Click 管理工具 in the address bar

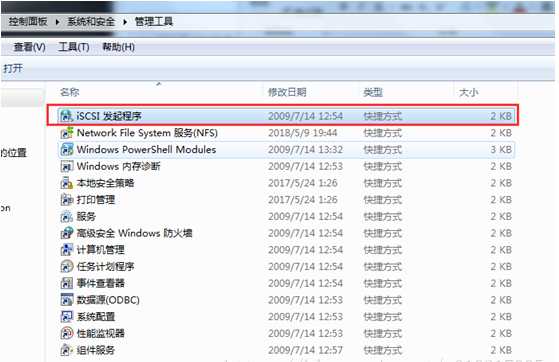point(154,22)
